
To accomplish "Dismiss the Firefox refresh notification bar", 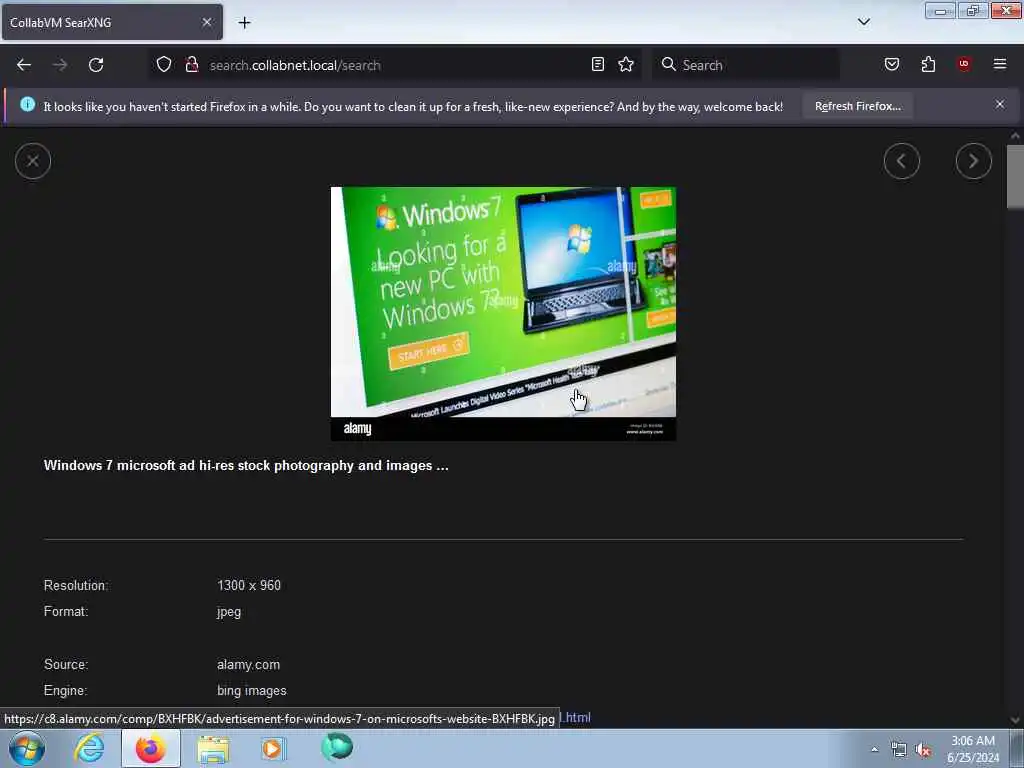I will (x=1000, y=104).
